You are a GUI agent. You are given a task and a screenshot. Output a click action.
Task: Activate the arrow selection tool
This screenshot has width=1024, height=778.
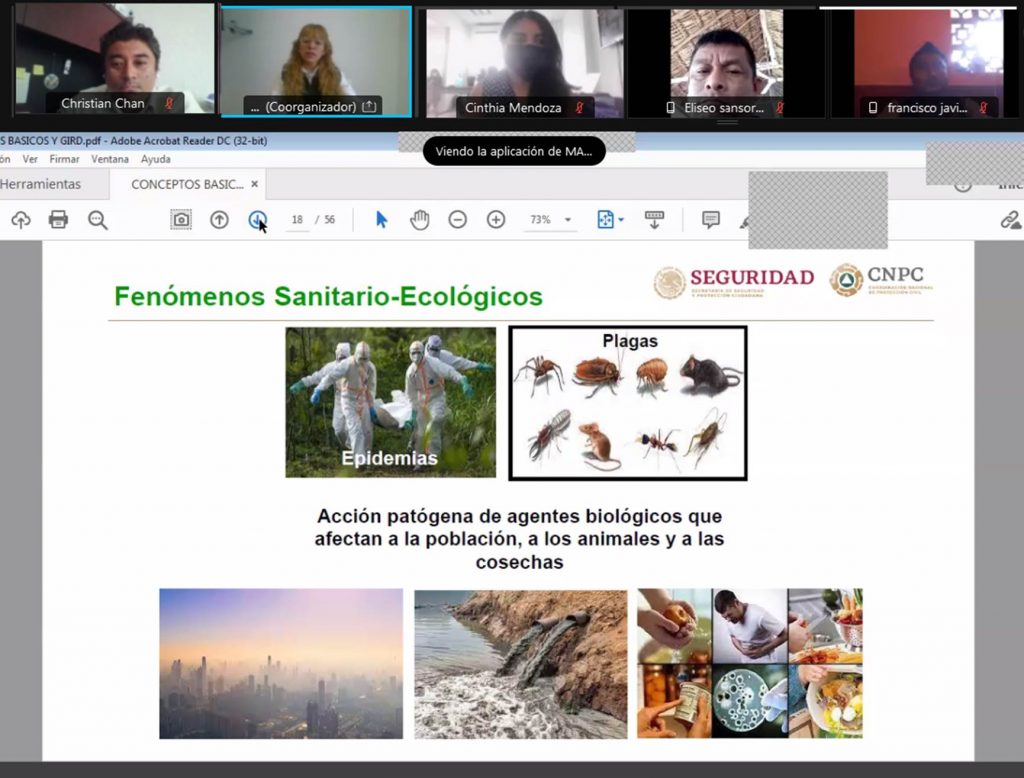(x=381, y=220)
